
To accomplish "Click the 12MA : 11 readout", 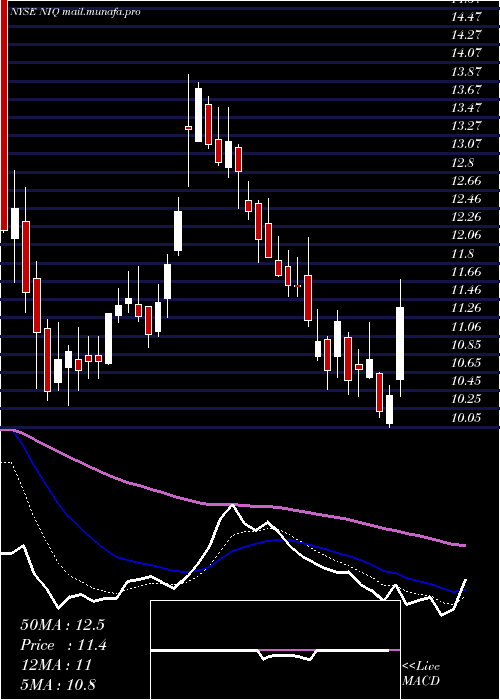I will pyautogui.click(x=56, y=665).
